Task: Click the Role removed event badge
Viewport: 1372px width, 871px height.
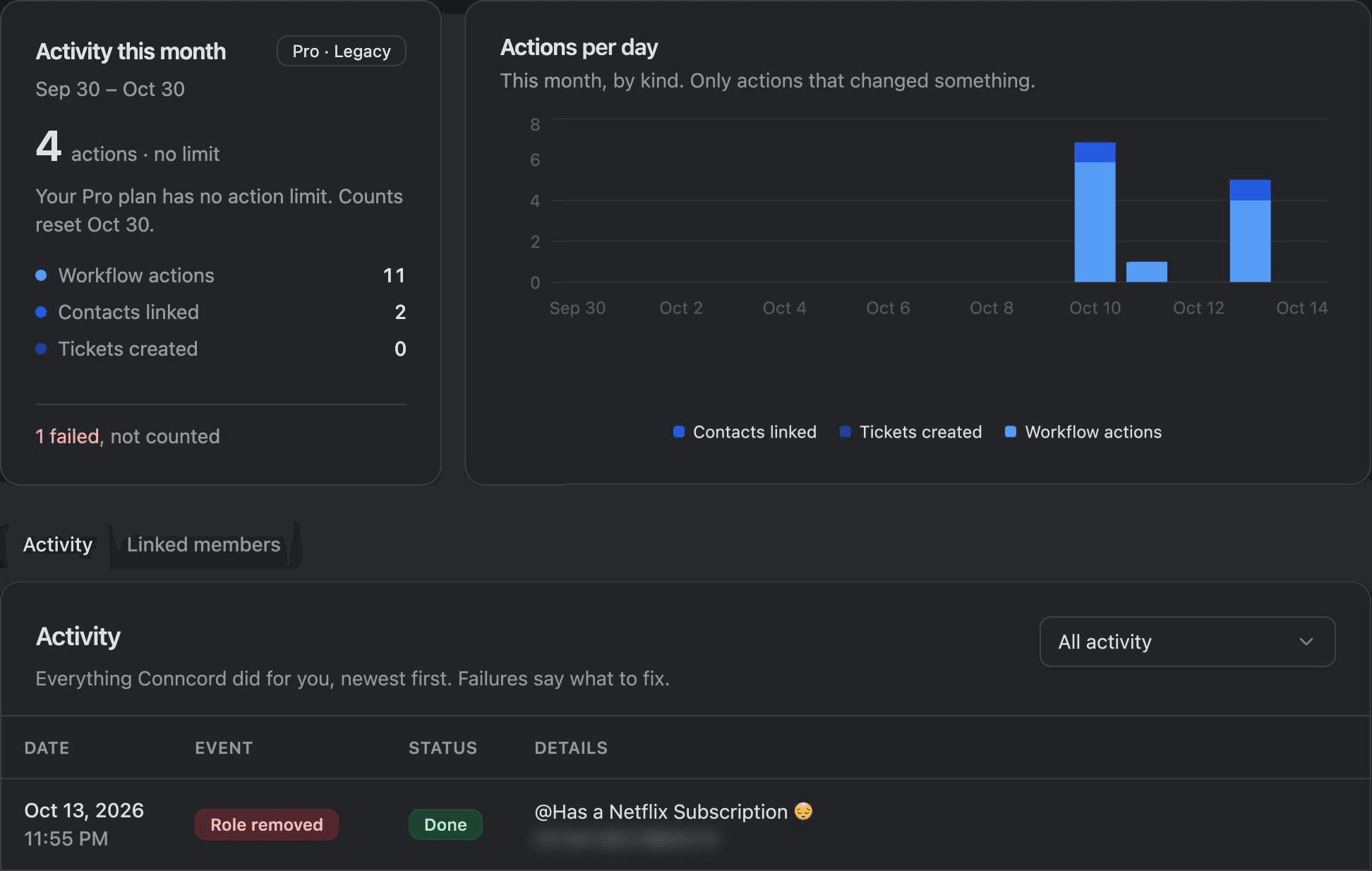Action: (x=267, y=824)
